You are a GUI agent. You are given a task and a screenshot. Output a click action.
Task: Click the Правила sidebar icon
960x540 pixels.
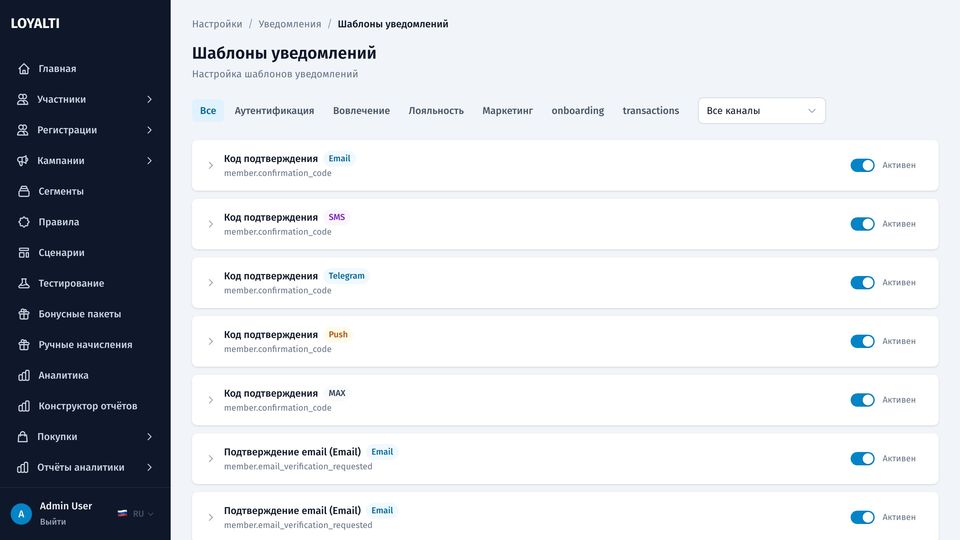click(24, 222)
